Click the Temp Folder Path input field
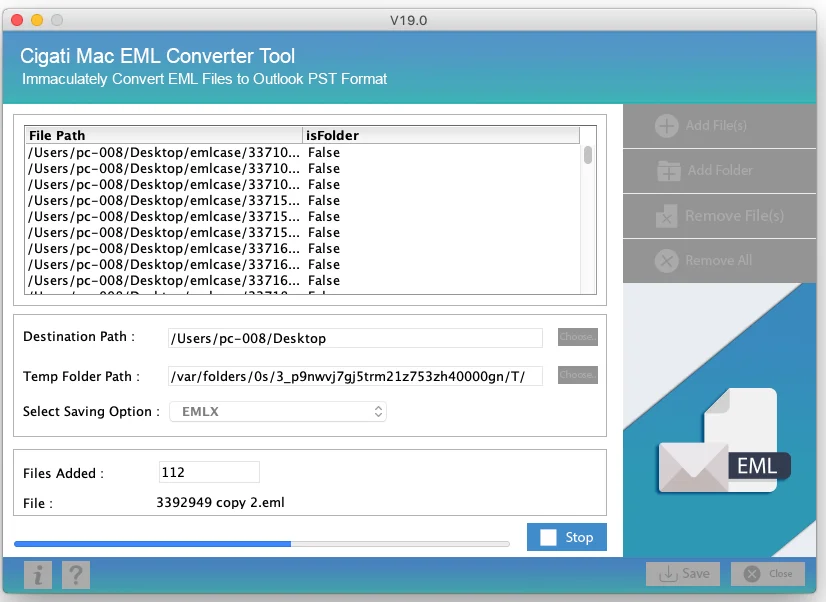The height and width of the screenshot is (602, 826). [x=355, y=376]
